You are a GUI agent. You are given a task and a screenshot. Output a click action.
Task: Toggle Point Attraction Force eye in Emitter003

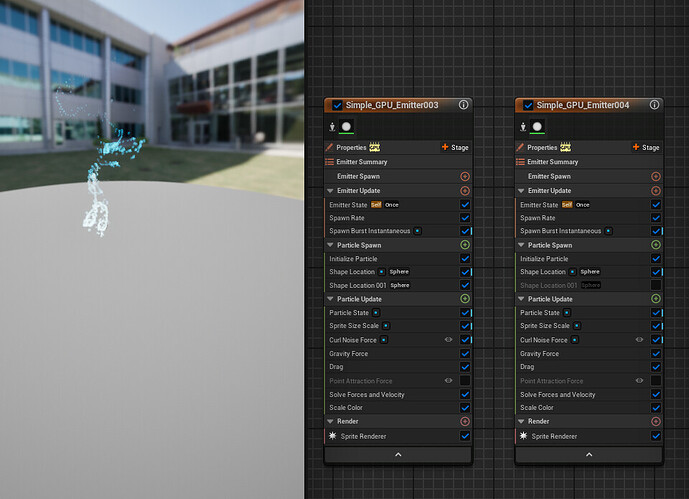(x=448, y=380)
